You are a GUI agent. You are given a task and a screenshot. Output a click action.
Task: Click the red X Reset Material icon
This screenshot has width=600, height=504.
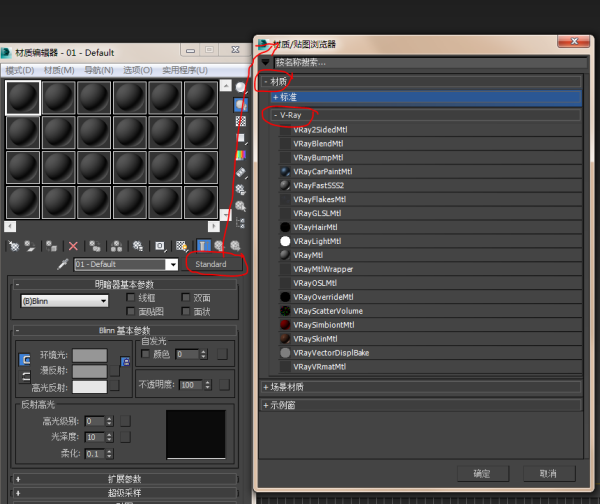73,246
